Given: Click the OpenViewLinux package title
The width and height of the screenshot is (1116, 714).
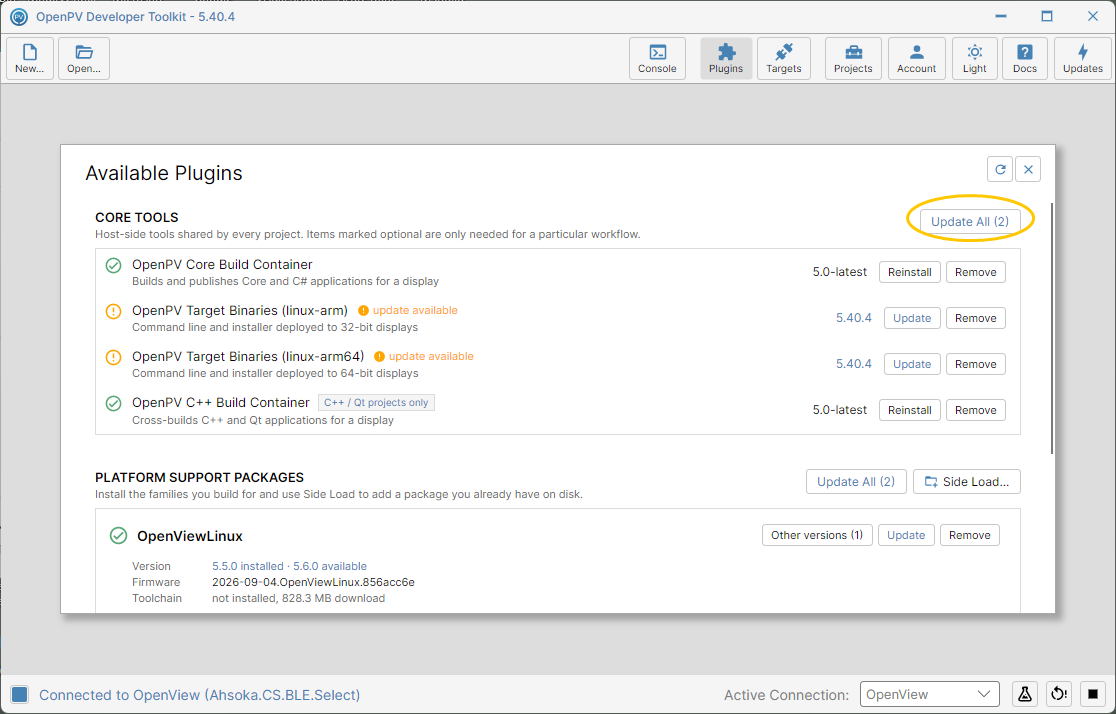Looking at the screenshot, I should 190,536.
